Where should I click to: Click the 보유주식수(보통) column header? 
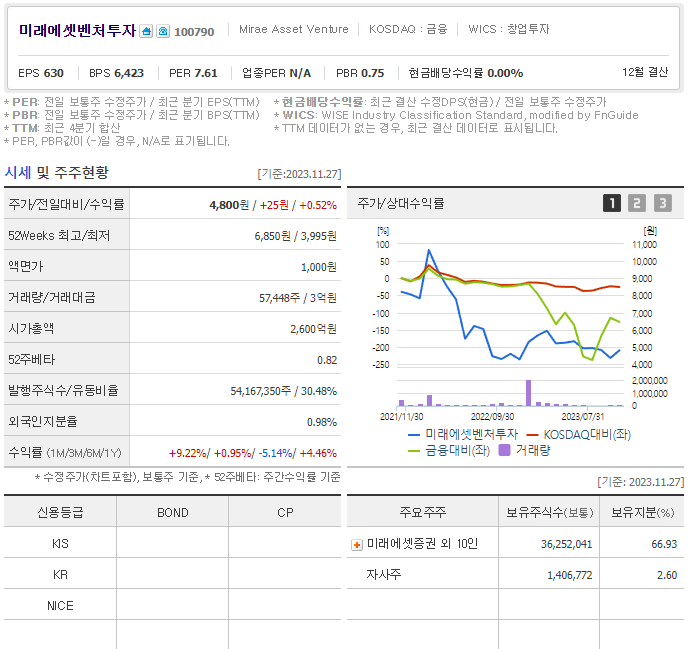(x=549, y=513)
